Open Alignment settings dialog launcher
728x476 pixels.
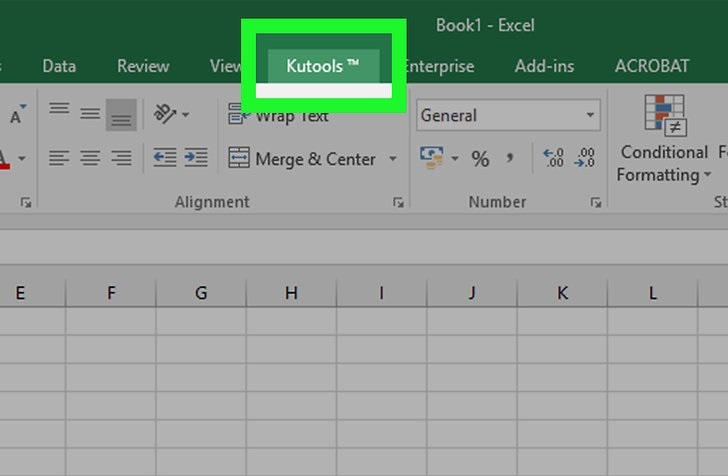click(398, 202)
